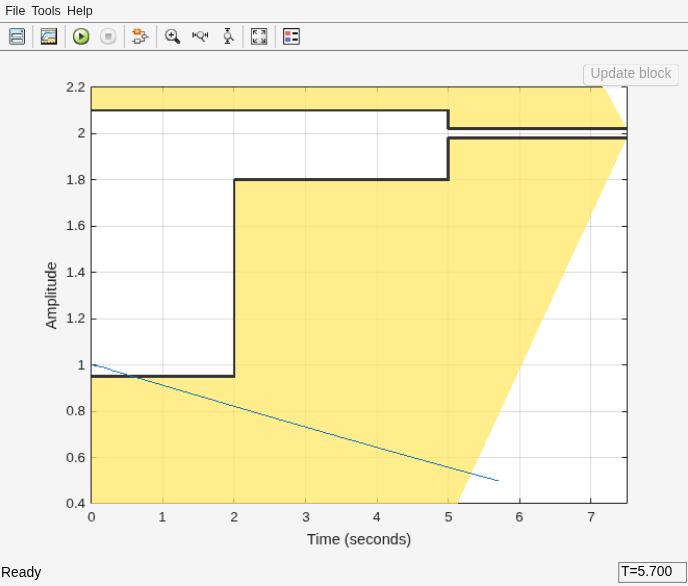Click the lower bound segment at 0.95
Viewport: 688px width, 586px height.
click(163, 376)
